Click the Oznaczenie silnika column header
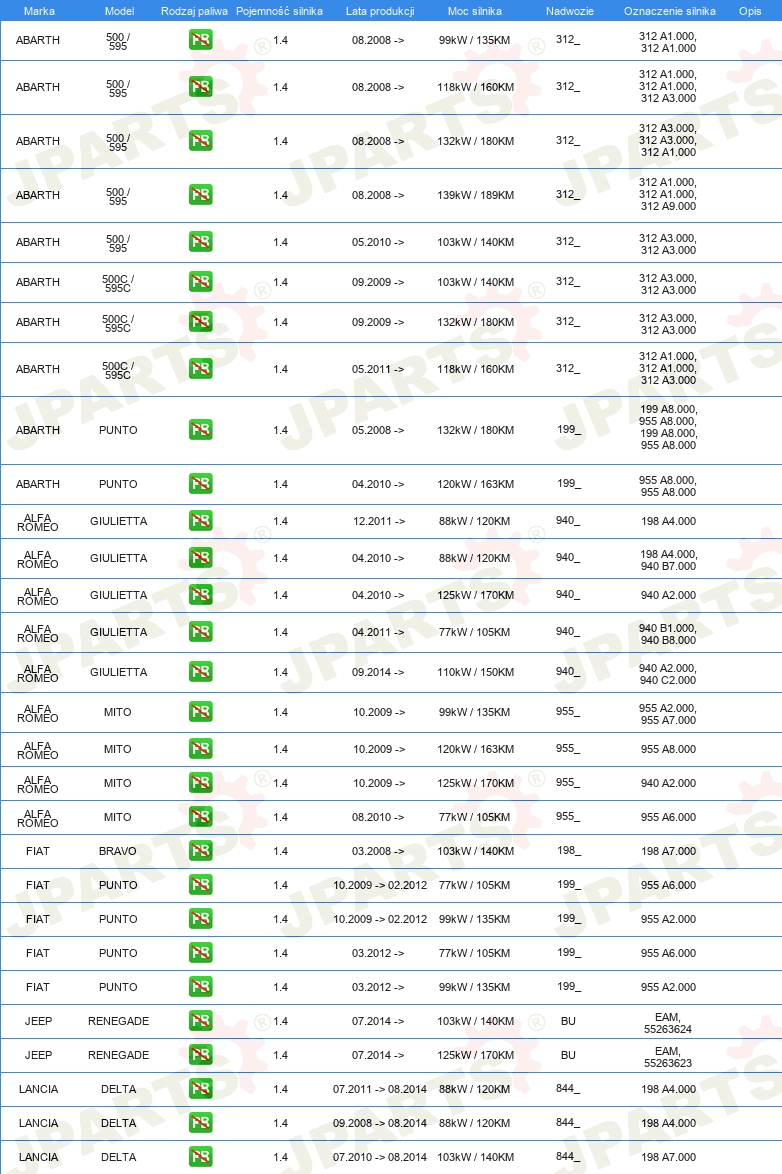Image resolution: width=782 pixels, height=1174 pixels. coord(670,11)
